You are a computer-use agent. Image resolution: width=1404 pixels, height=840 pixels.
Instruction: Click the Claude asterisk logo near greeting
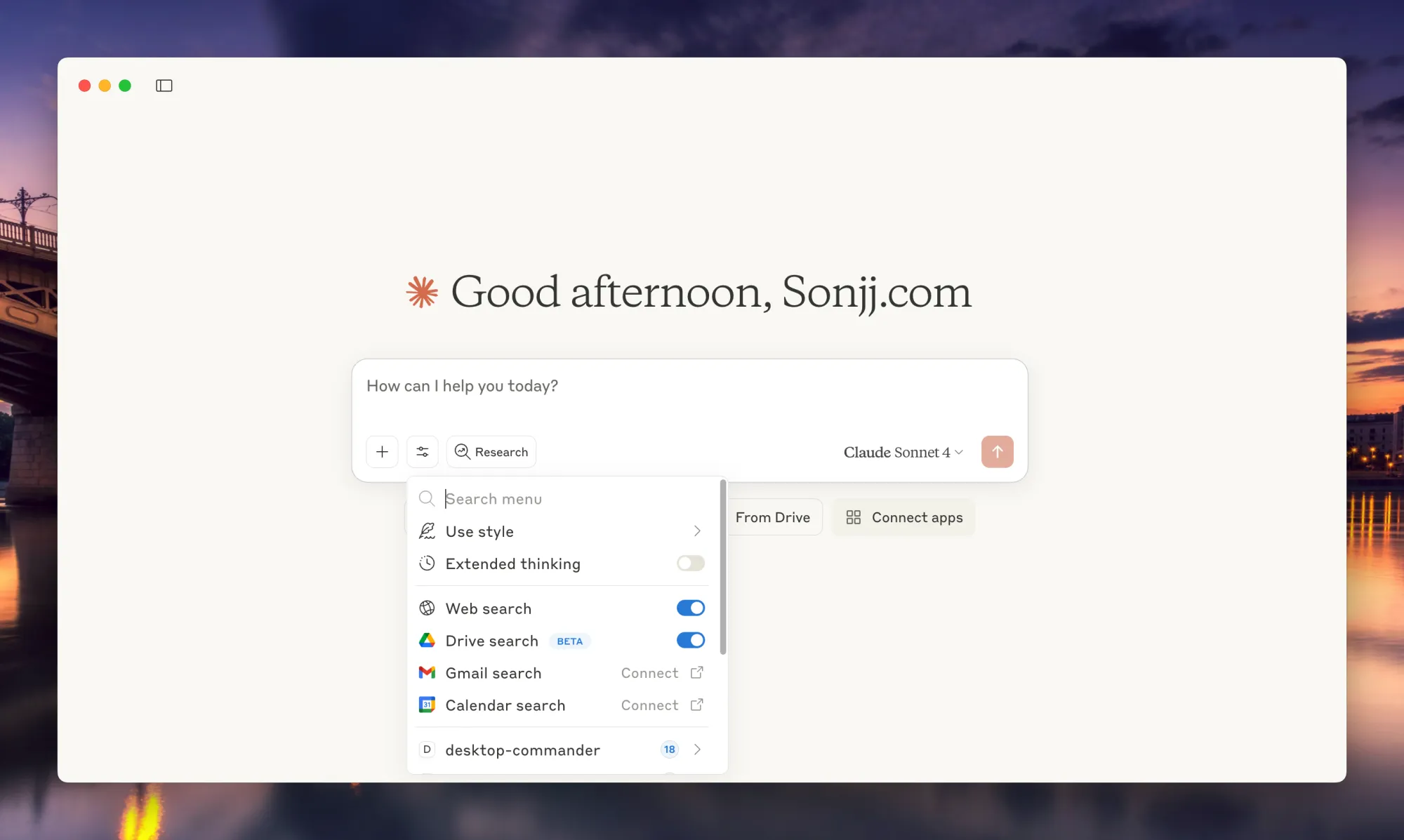point(421,293)
